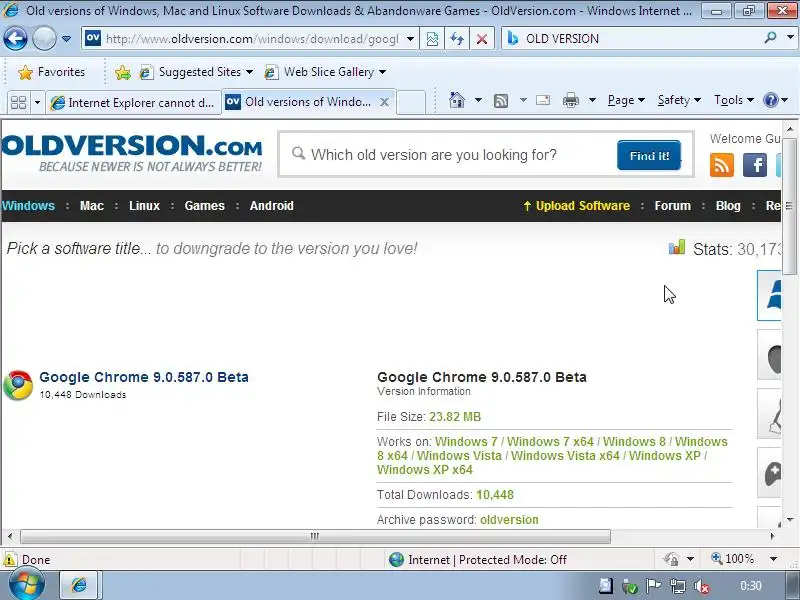Screen dimensions: 800x600
Task: Open the Page menu
Action: (x=626, y=100)
